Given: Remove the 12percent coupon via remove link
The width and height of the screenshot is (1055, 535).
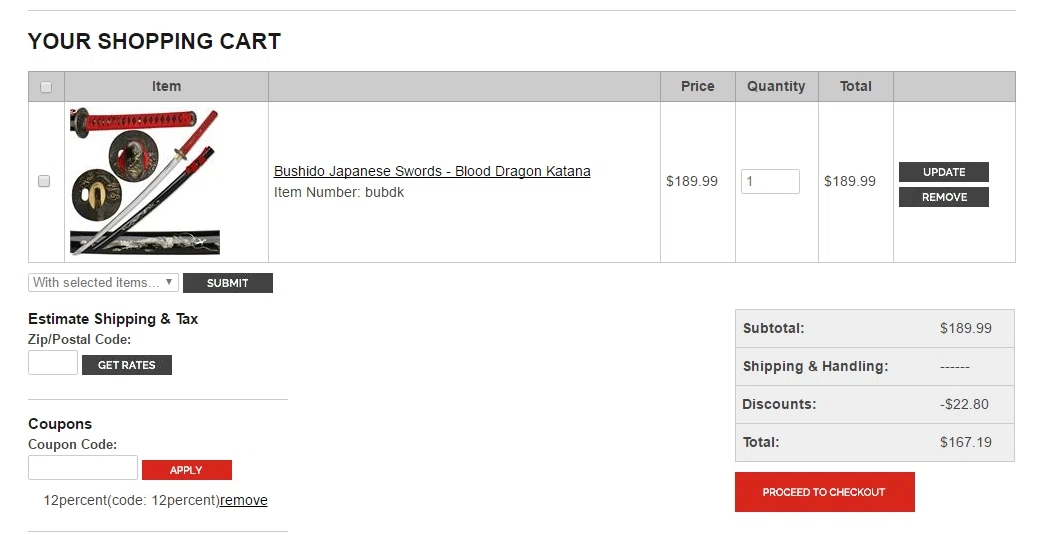Looking at the screenshot, I should click(244, 501).
